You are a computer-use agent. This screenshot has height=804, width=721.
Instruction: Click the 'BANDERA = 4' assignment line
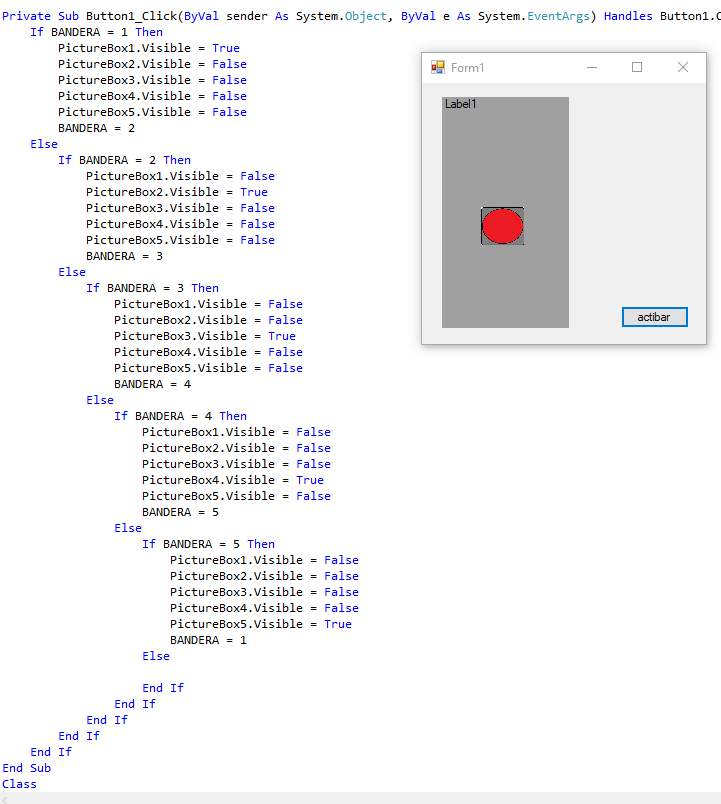click(x=152, y=384)
